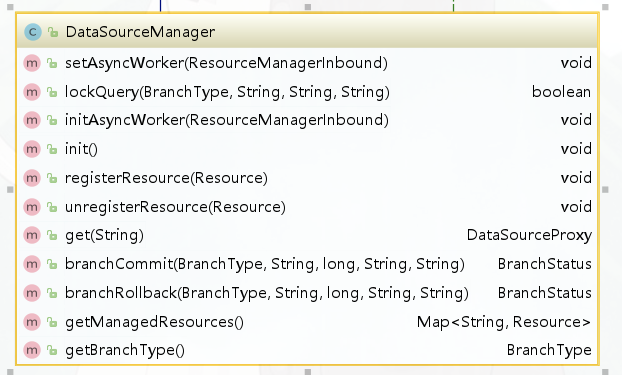
Task: Select the getManagedResources() method entry
Action: tap(307, 322)
